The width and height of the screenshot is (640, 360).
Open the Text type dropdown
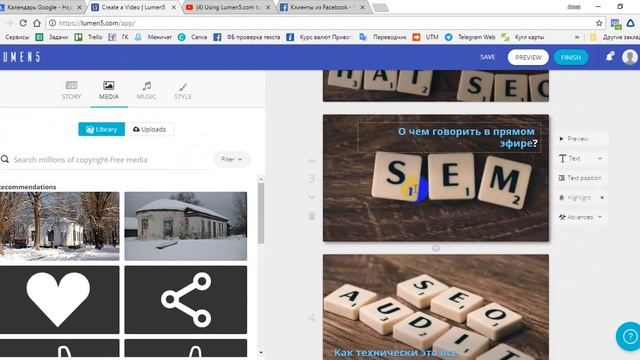coord(580,158)
